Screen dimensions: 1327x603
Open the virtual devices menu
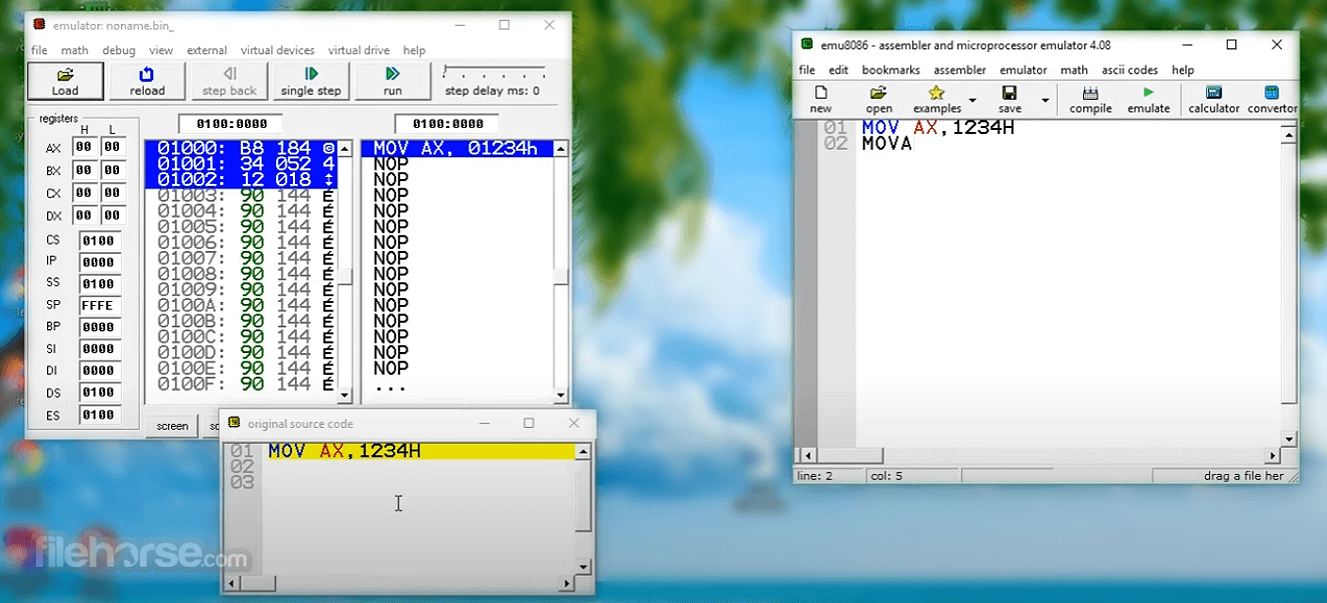point(277,50)
